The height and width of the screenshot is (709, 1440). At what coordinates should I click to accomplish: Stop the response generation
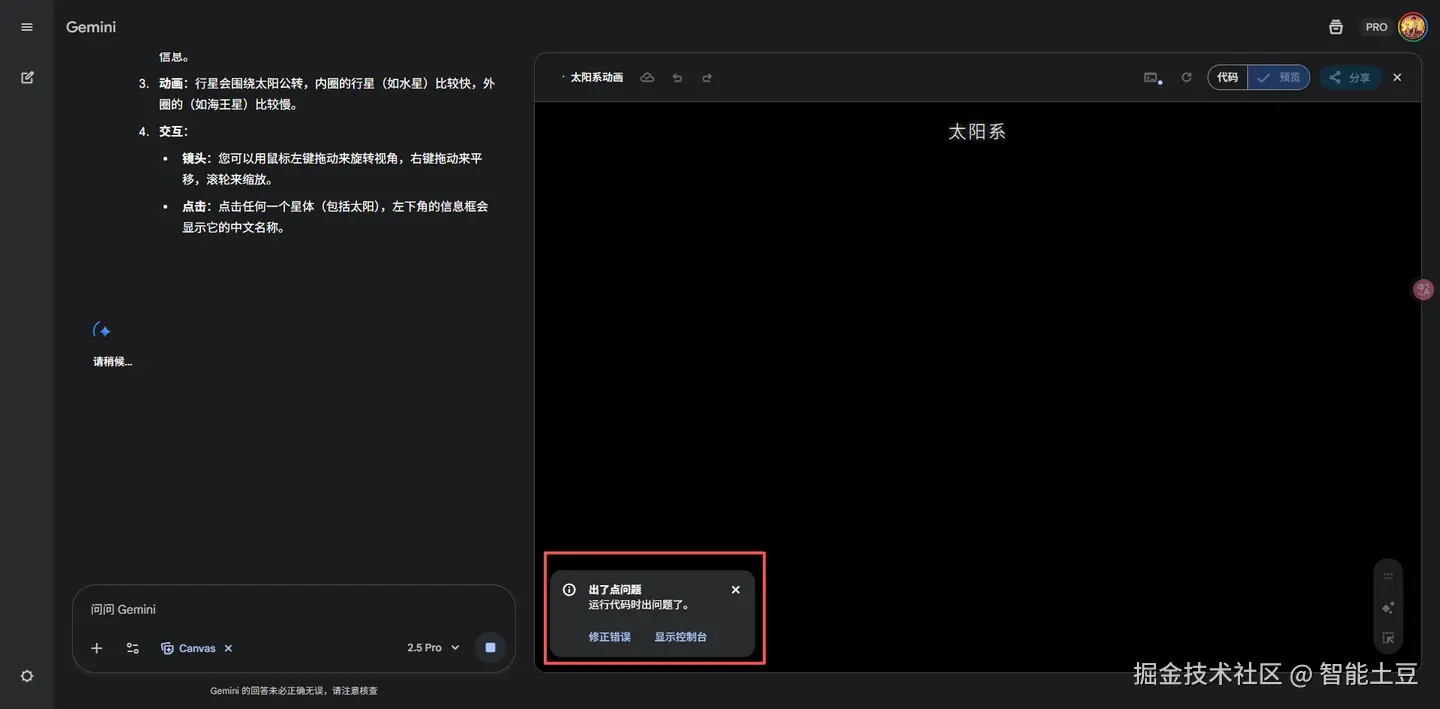(490, 648)
